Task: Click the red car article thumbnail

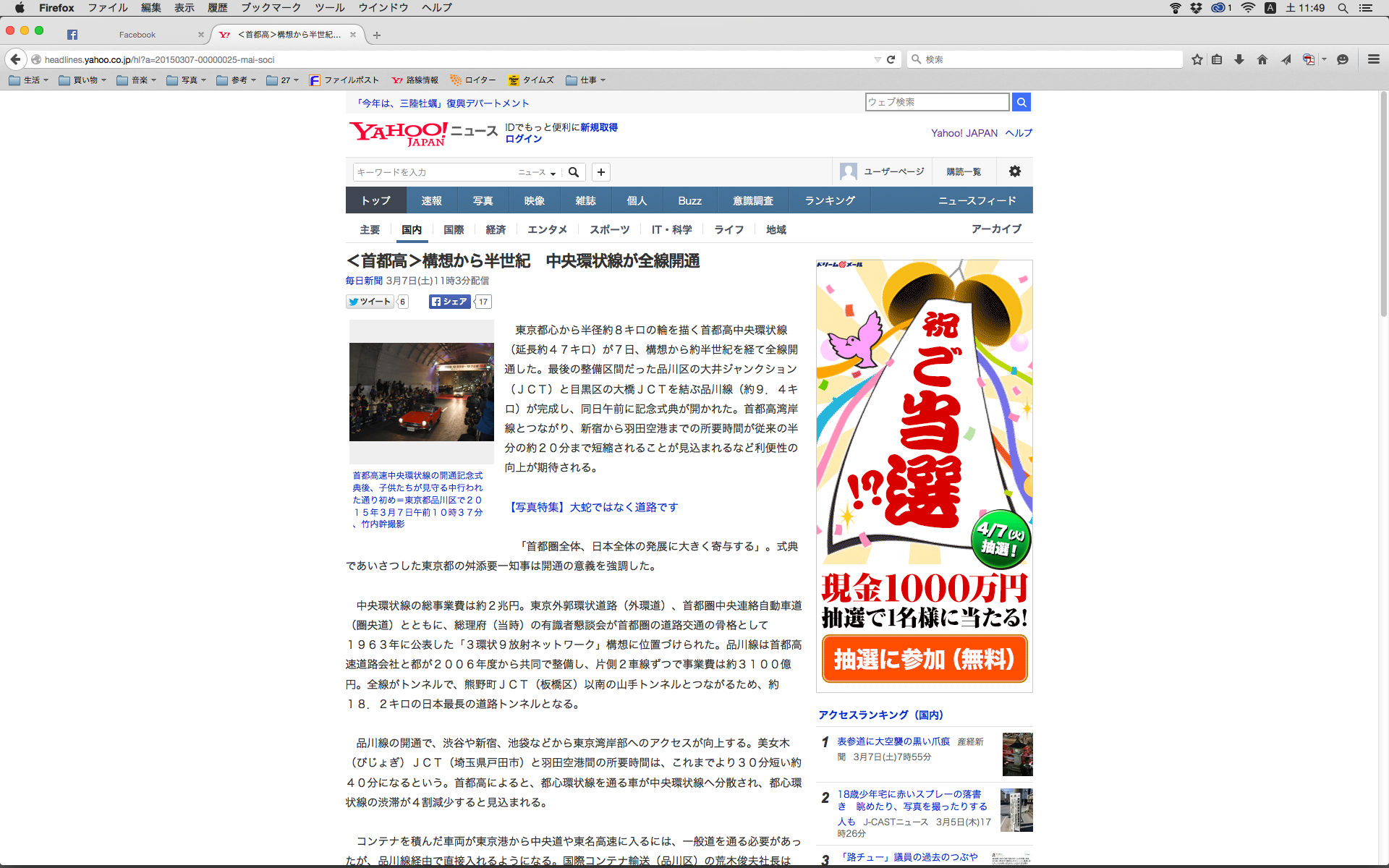Action: coord(421,392)
